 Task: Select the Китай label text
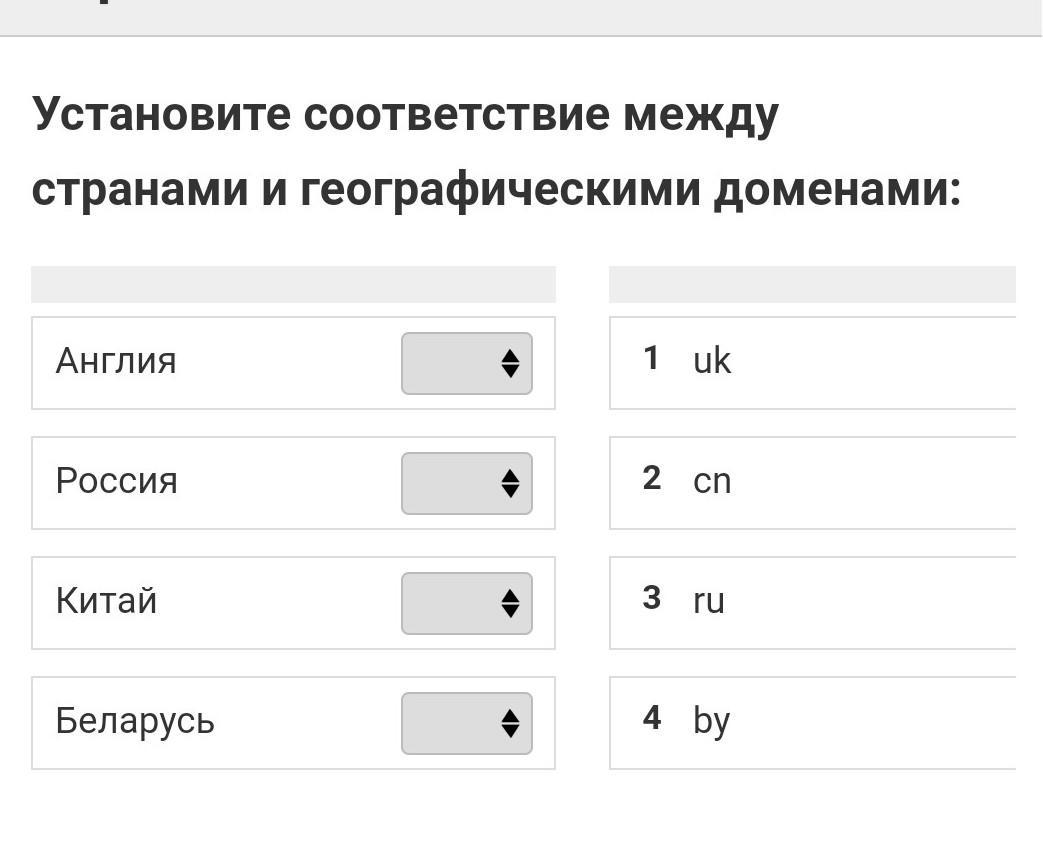[x=106, y=601]
